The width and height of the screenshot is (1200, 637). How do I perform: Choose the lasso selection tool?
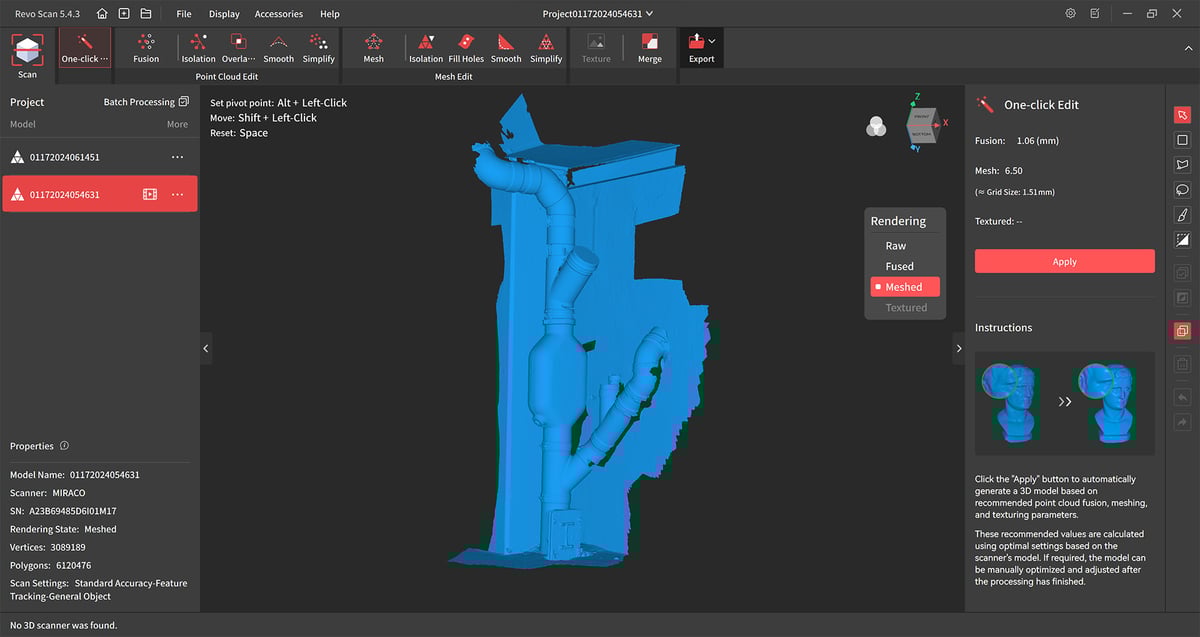pyautogui.click(x=1182, y=190)
